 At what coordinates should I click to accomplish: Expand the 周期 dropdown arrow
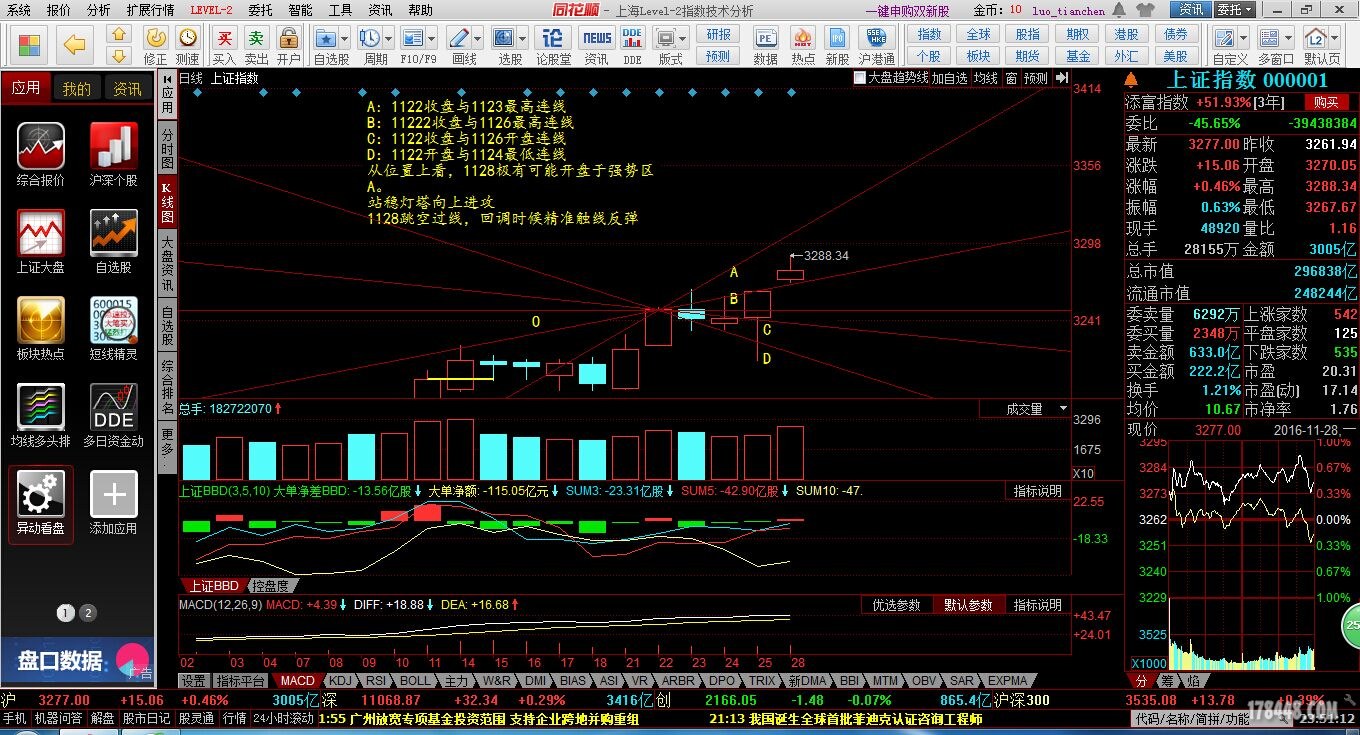click(x=389, y=37)
